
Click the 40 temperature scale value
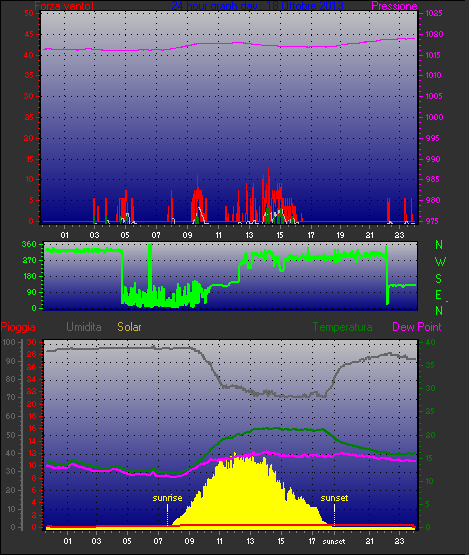(x=430, y=342)
